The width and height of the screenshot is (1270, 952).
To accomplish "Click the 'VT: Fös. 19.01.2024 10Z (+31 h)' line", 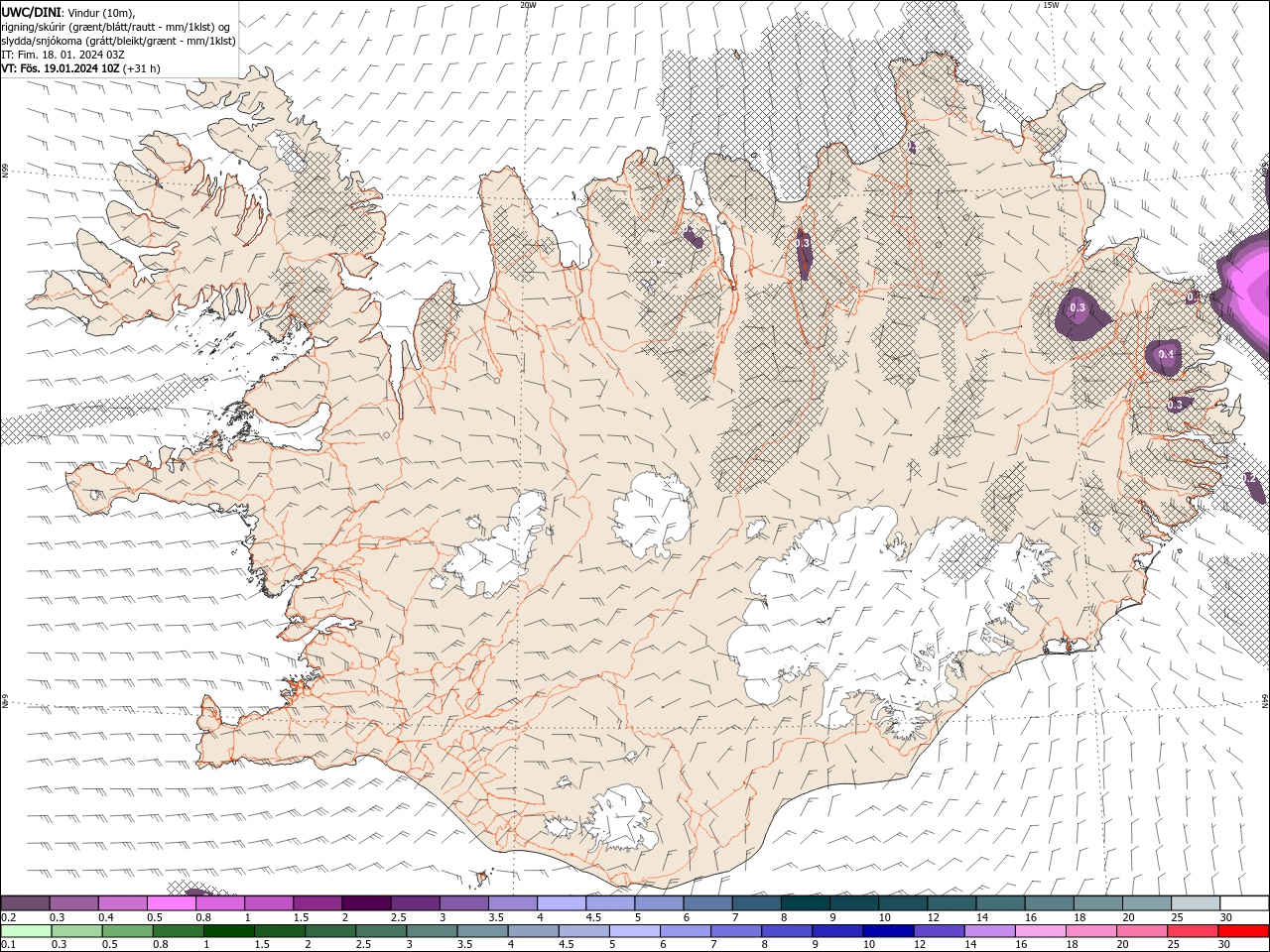I will [80, 68].
